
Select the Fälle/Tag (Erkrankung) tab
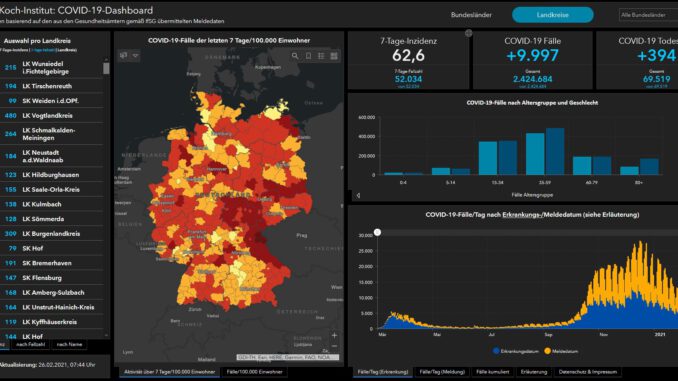(383, 372)
